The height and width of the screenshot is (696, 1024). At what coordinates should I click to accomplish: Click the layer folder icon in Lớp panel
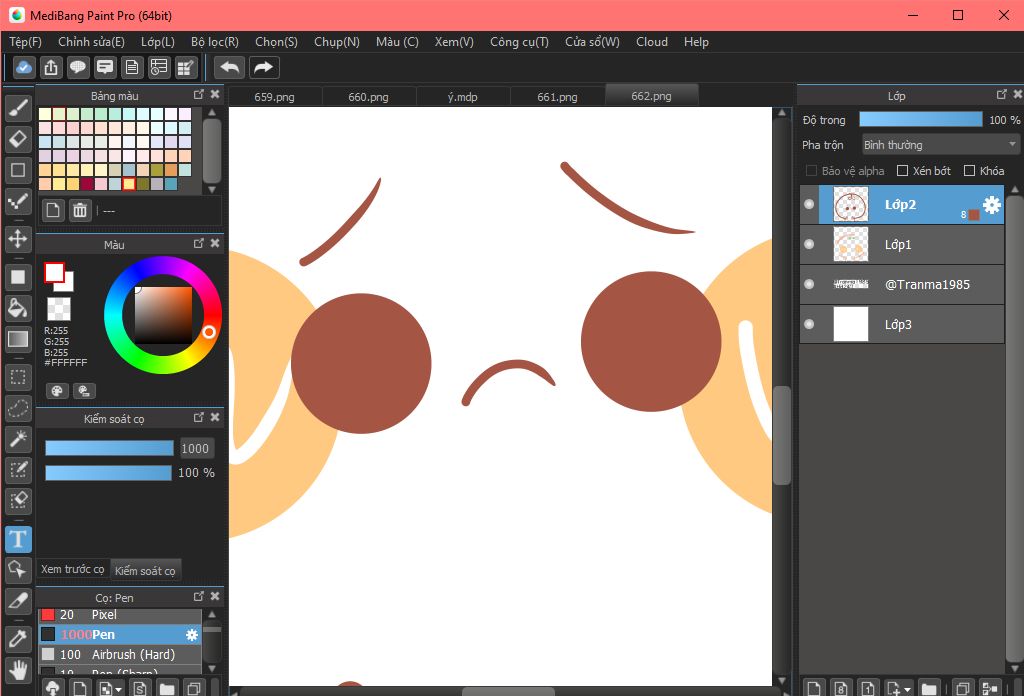pos(929,688)
